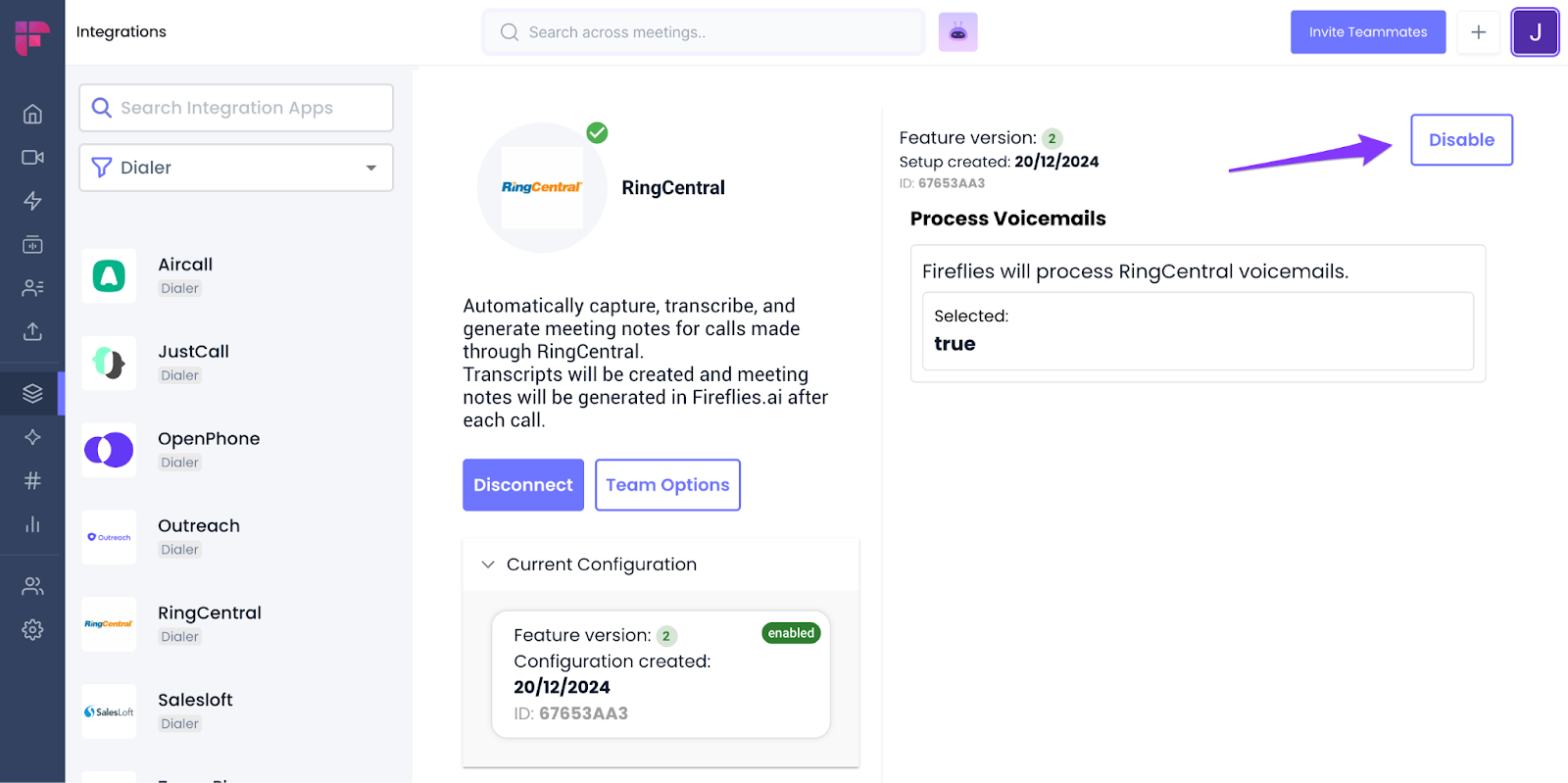Open the Salesloft integration entry
Screen dimensions: 1568x783
point(195,710)
